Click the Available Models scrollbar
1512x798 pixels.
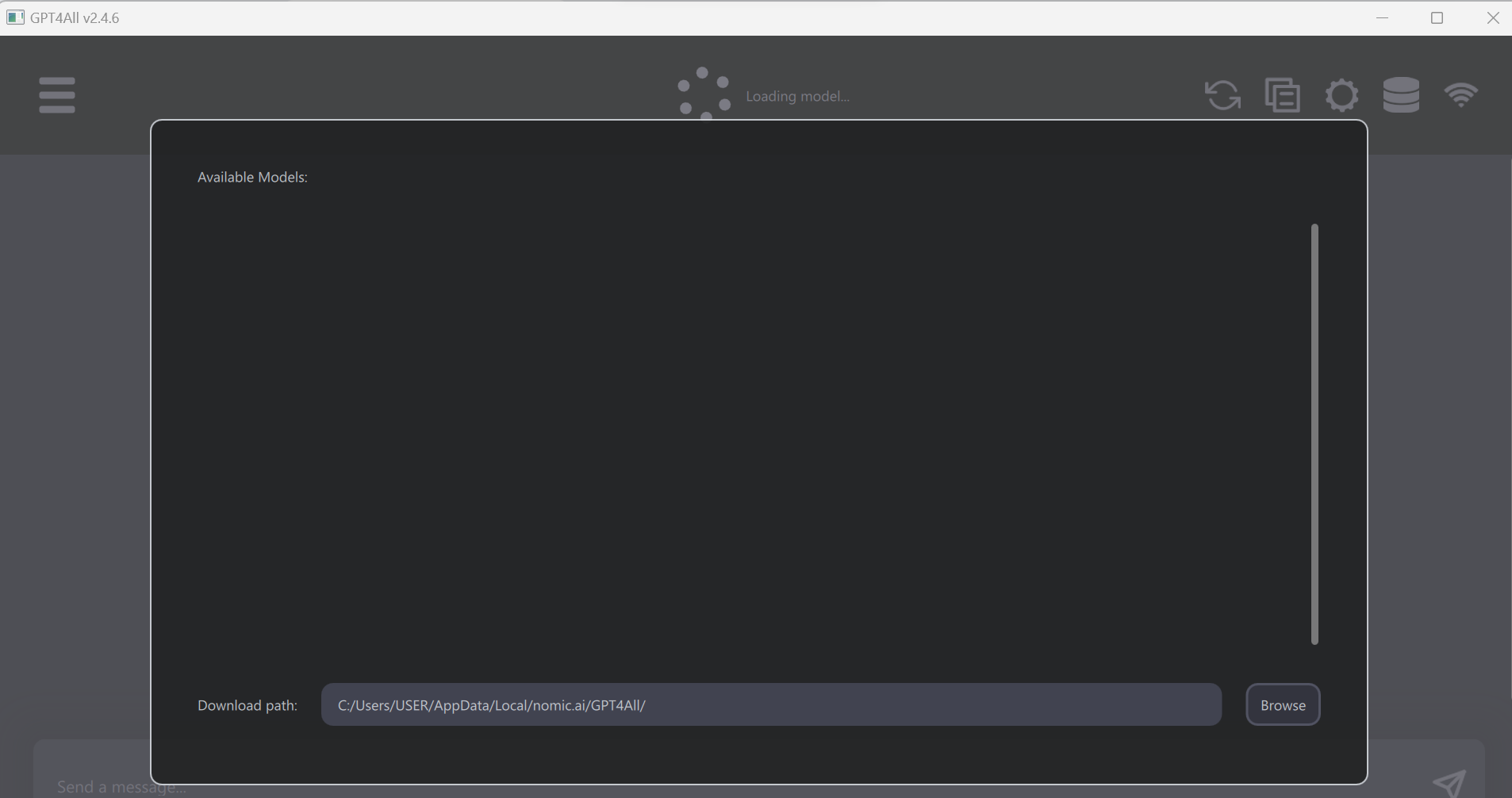(1314, 433)
